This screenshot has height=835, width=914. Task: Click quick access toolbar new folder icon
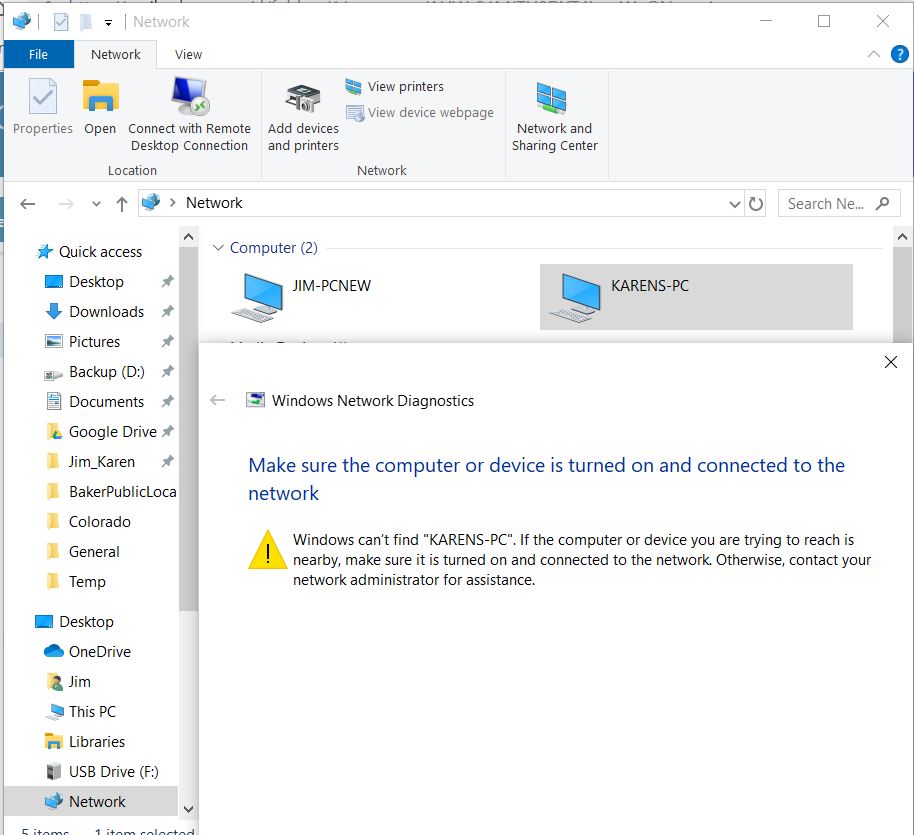(x=86, y=22)
